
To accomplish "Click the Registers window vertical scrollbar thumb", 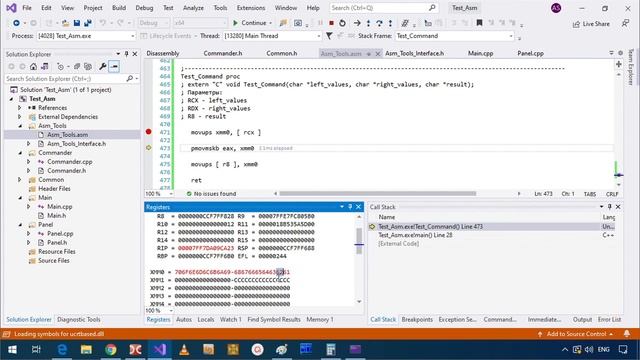I will pos(359,241).
